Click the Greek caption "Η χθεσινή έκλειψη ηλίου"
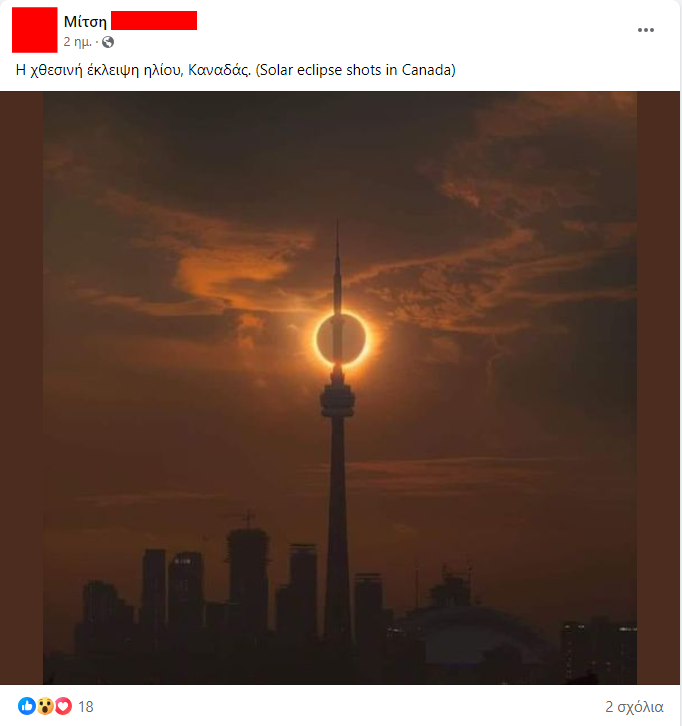 tap(100, 70)
